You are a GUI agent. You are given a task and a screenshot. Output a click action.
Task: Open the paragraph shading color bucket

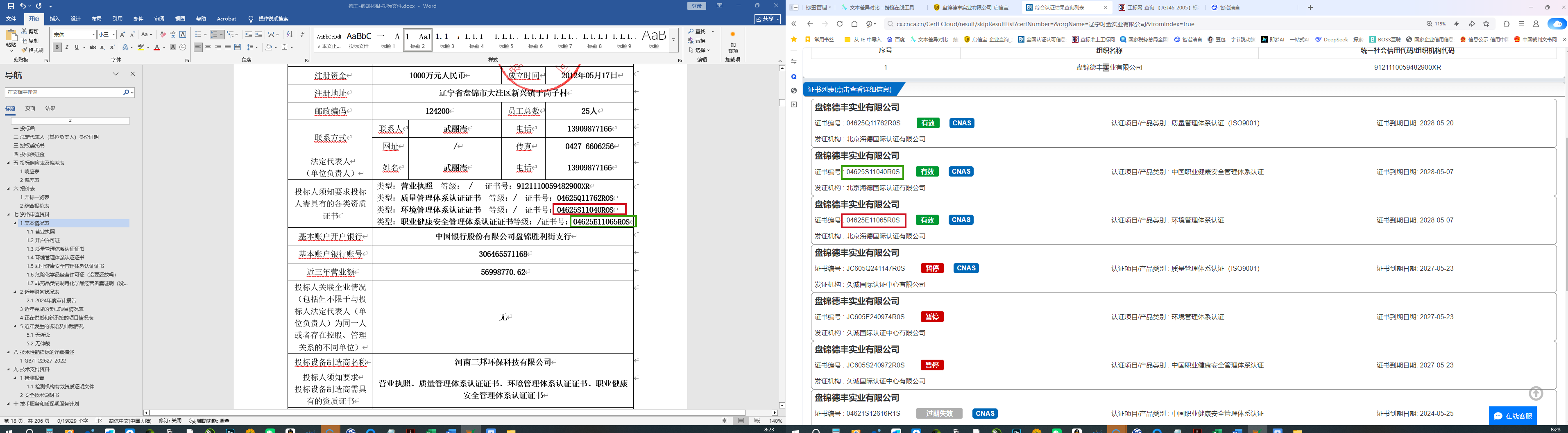click(268, 48)
